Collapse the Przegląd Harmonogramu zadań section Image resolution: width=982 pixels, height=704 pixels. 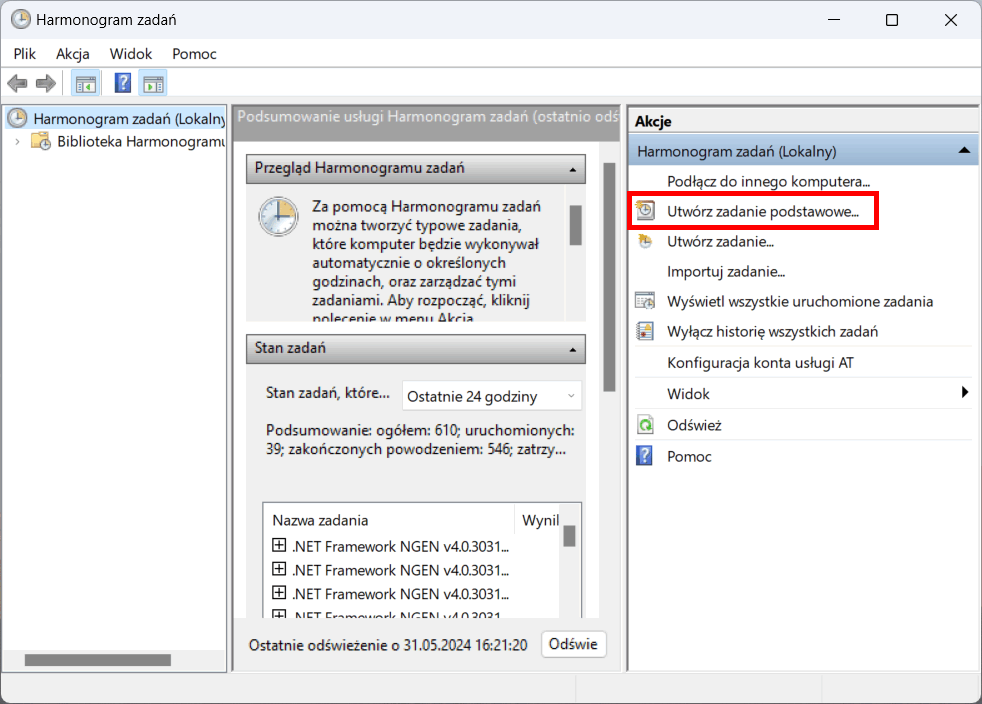pyautogui.click(x=573, y=169)
